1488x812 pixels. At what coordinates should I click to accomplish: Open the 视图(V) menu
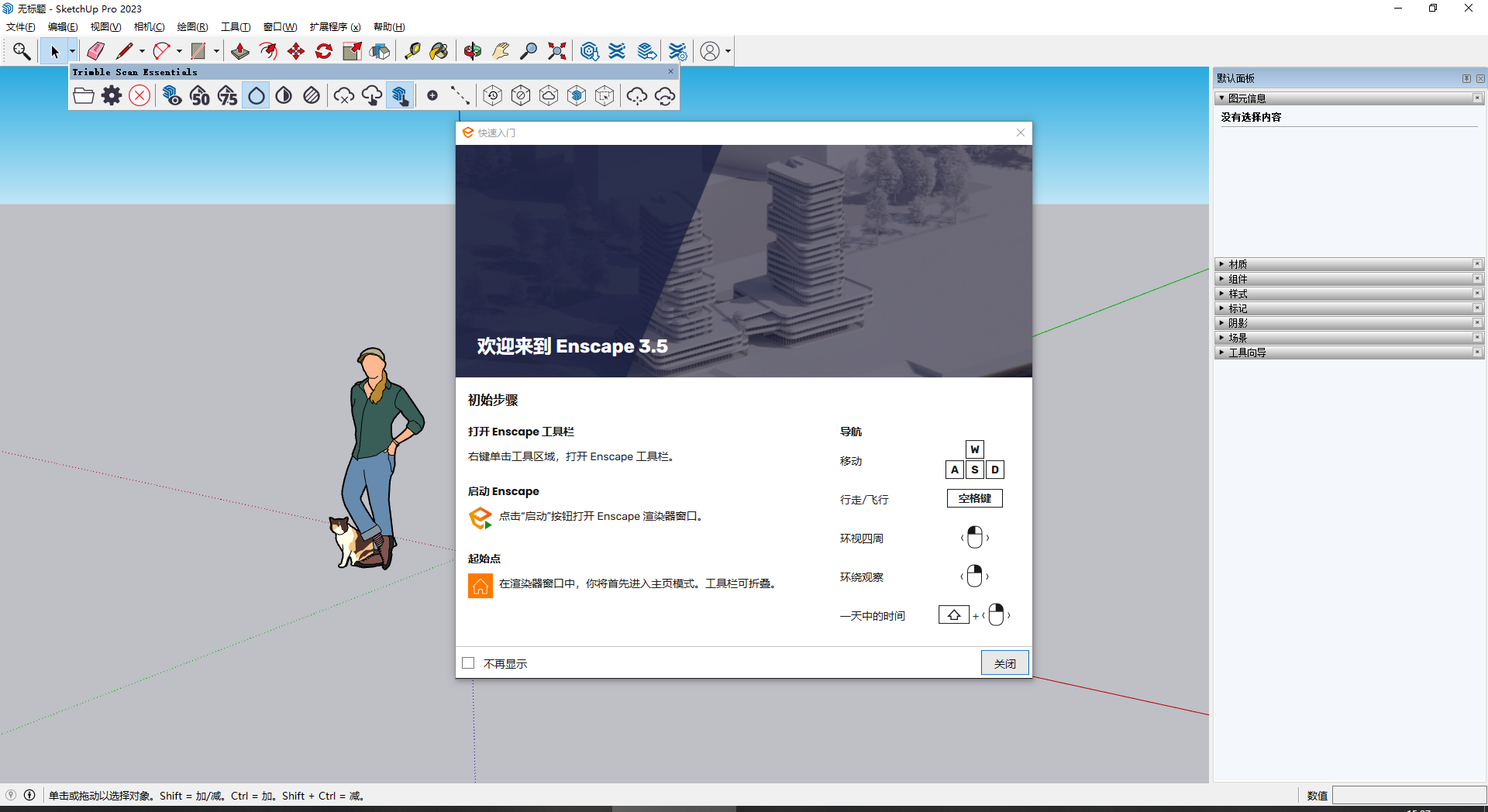pos(105,27)
